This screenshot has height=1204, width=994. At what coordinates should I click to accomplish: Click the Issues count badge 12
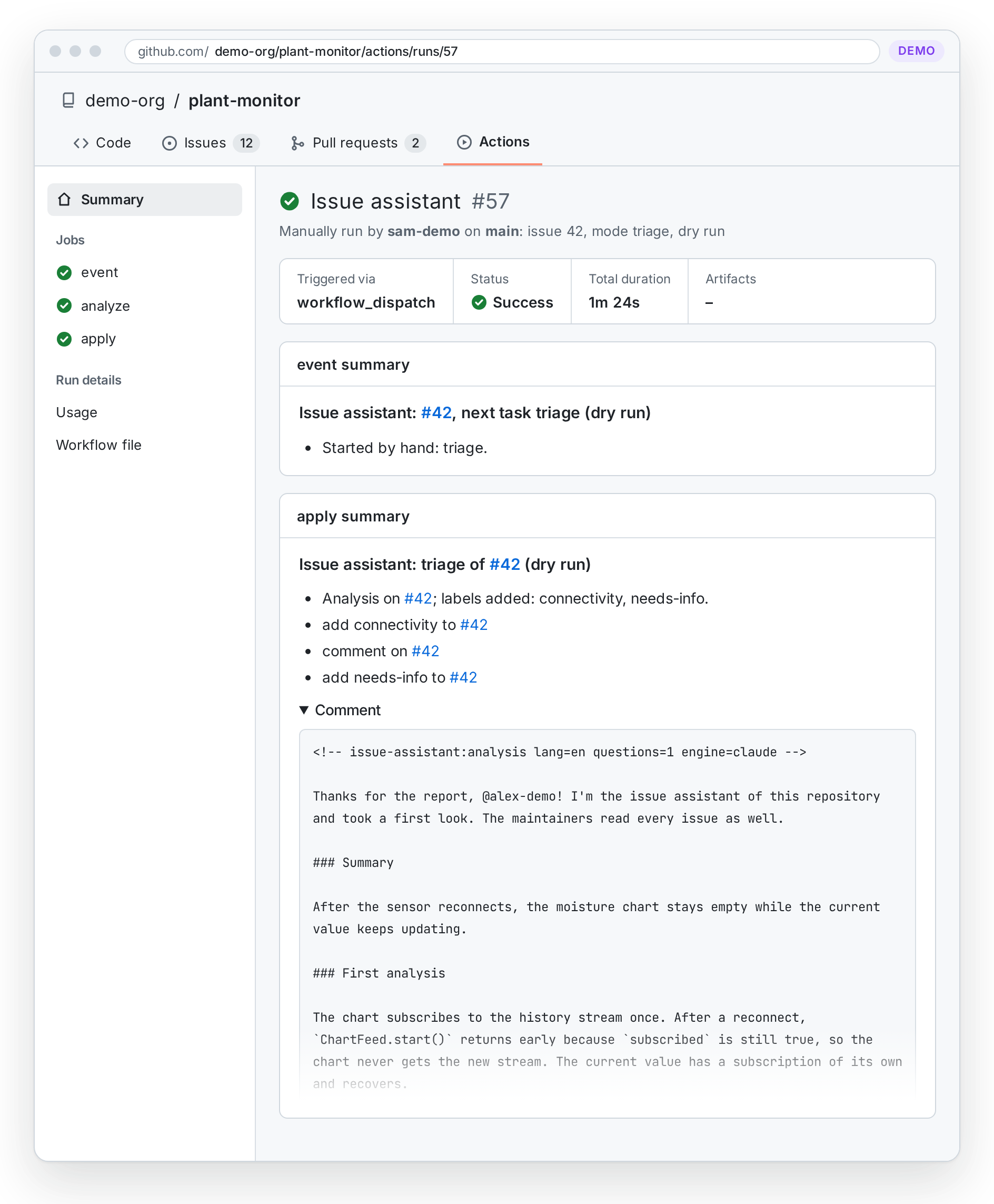tap(246, 143)
